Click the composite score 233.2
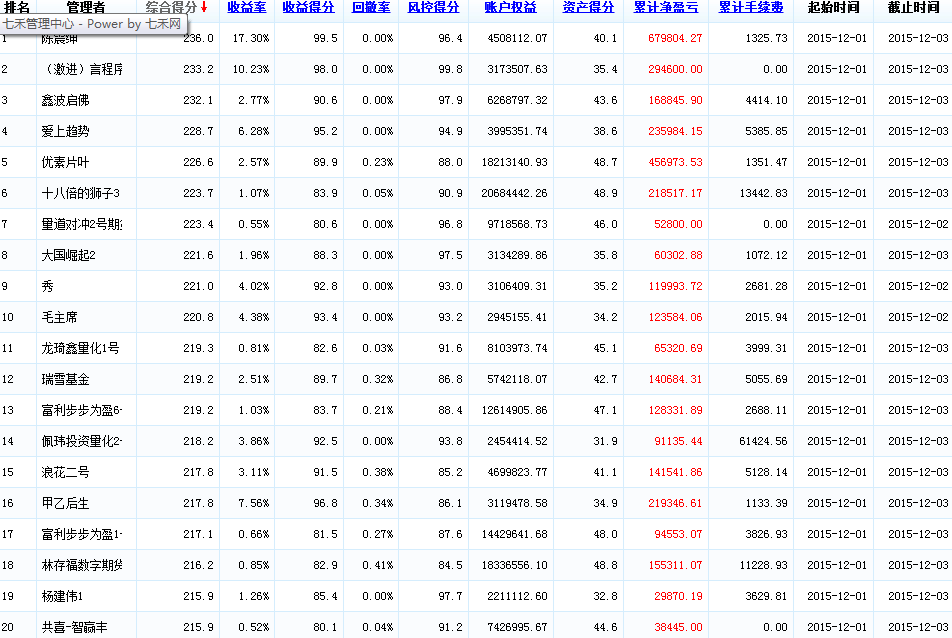The width and height of the screenshot is (952, 638). (199, 69)
